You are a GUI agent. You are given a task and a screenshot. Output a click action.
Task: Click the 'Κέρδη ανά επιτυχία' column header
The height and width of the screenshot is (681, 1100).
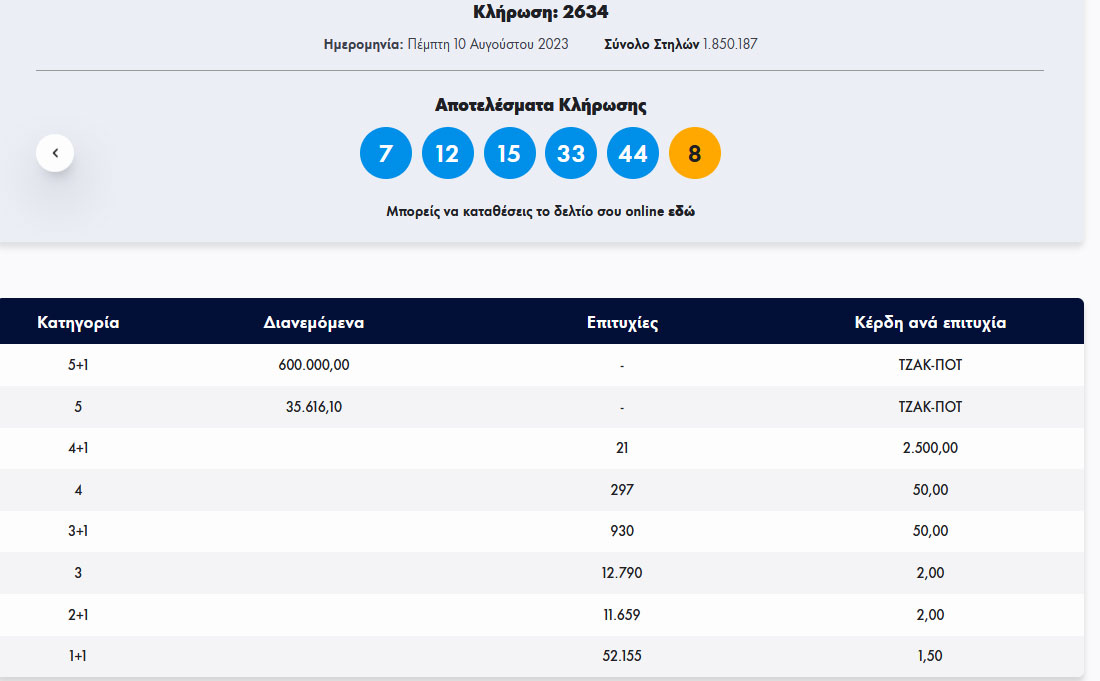930,323
